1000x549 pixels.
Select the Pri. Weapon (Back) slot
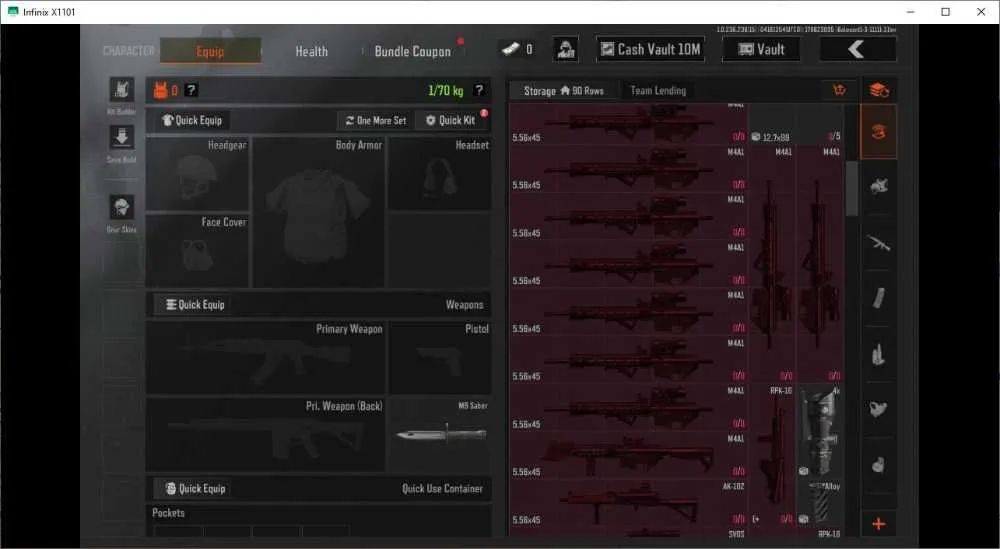point(265,435)
